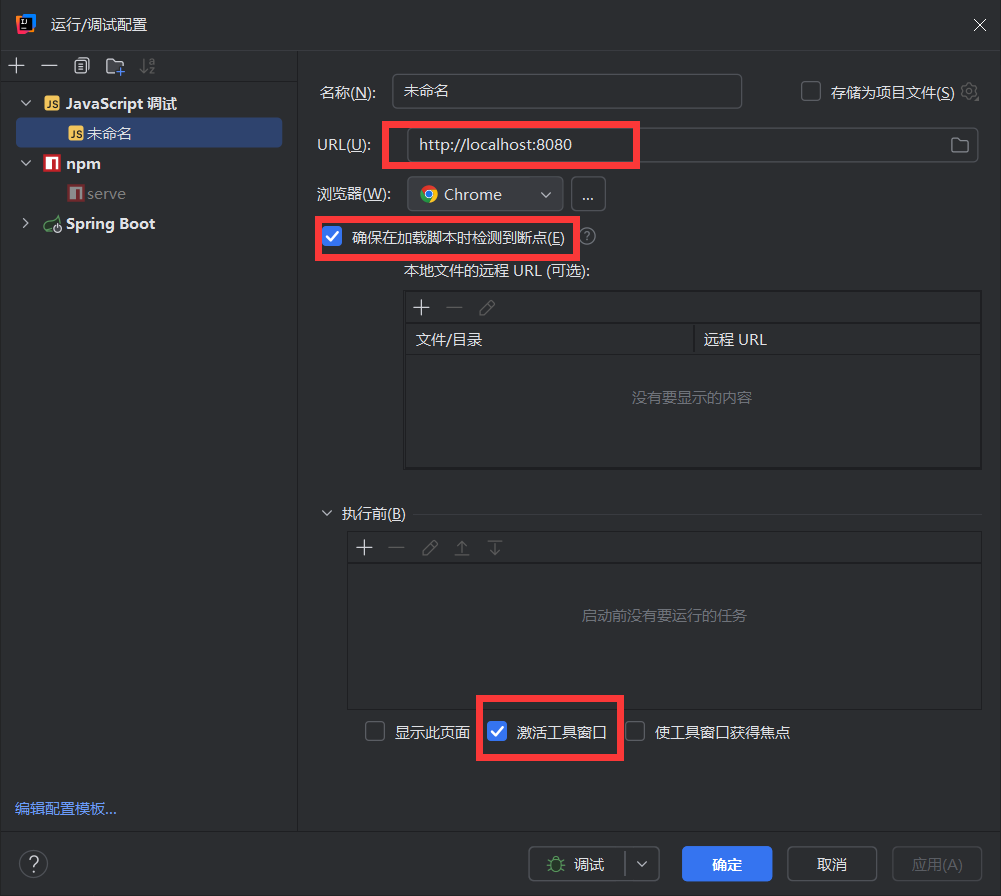Select the serve npm configuration
This screenshot has height=896, width=1001.
(149, 193)
